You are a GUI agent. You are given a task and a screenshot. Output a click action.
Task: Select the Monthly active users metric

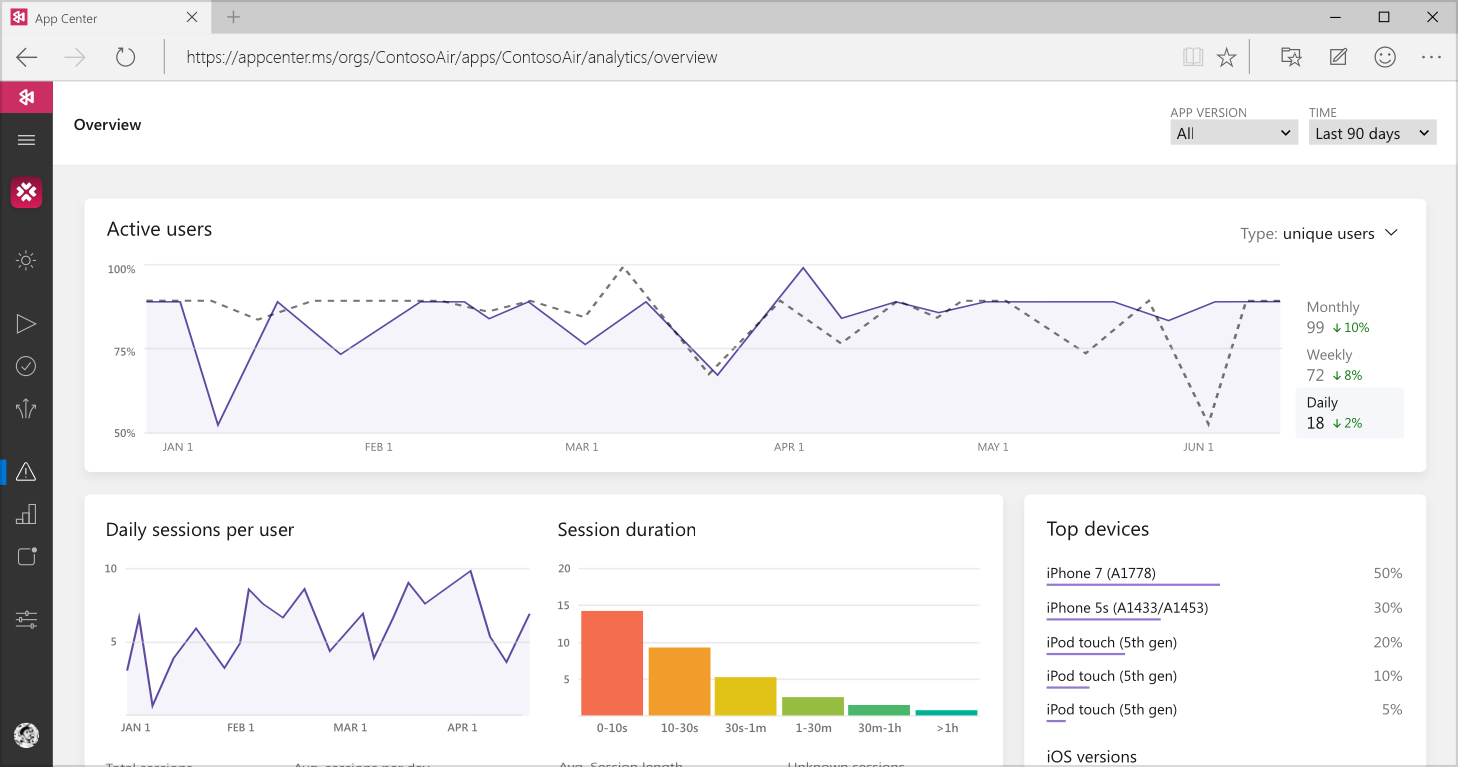1350,317
